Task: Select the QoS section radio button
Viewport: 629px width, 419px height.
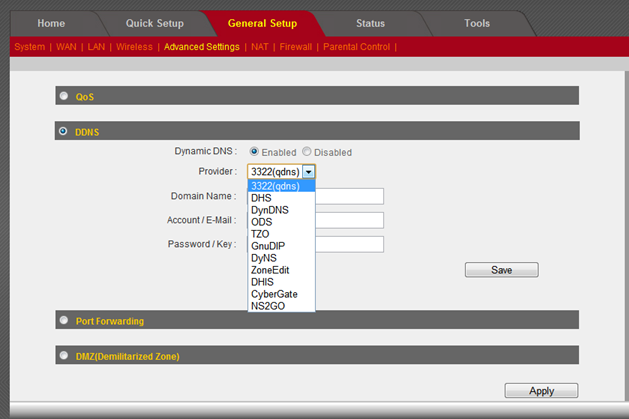Action: click(x=63, y=96)
